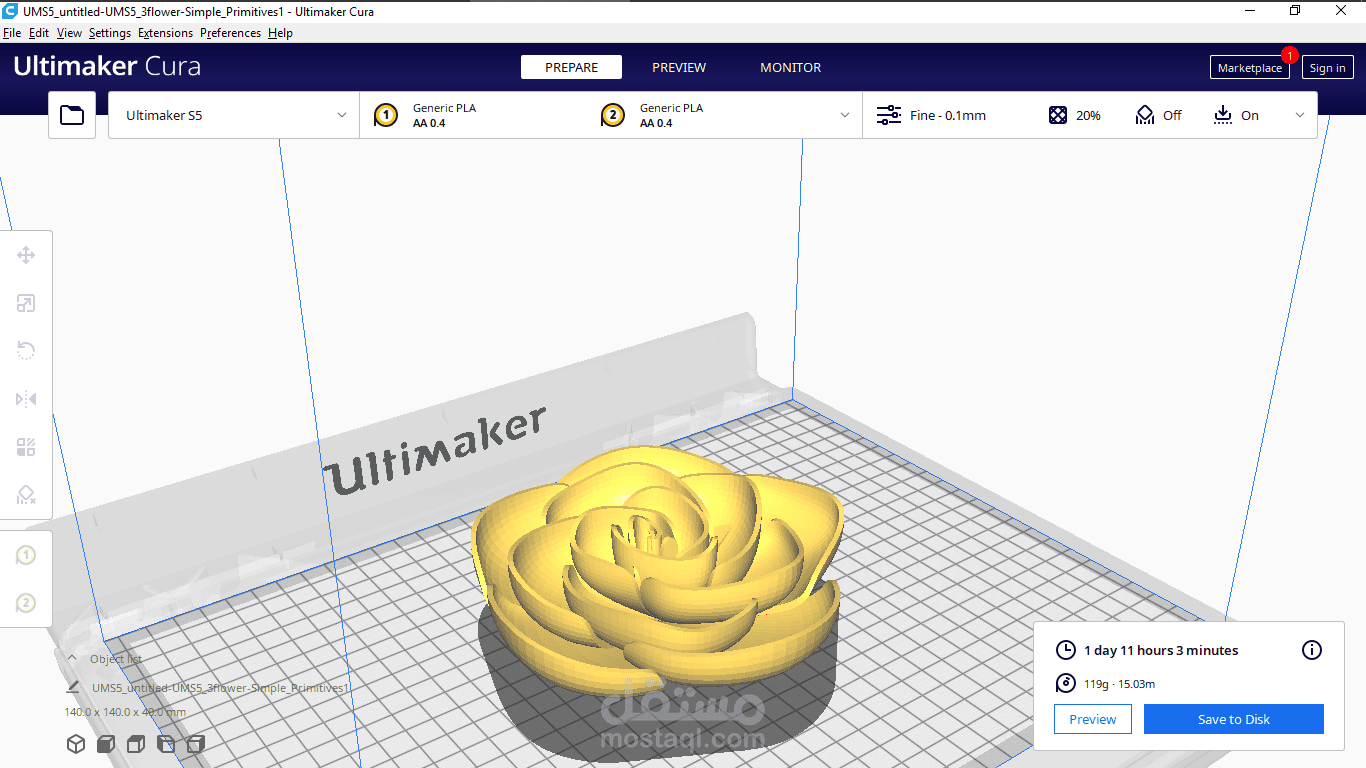Switch to right view cube icon
Image resolution: width=1366 pixels, height=768 pixels.
pyautogui.click(x=196, y=744)
